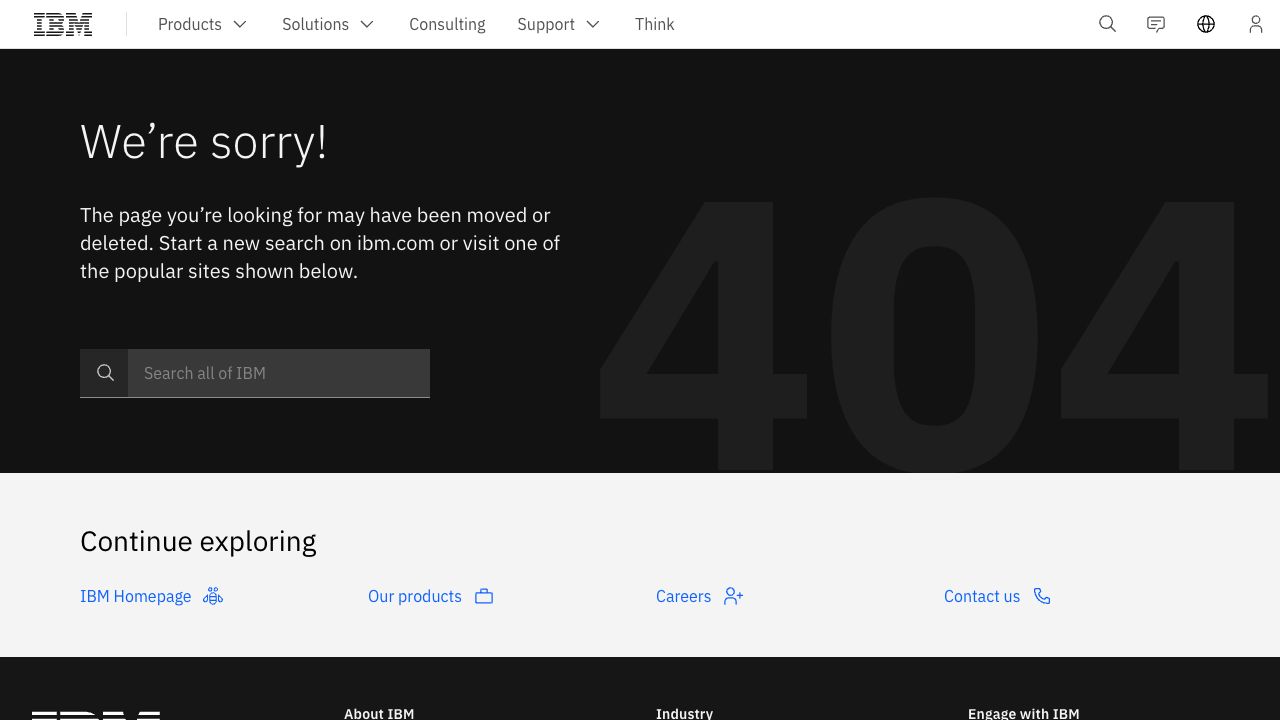
Task: Open the Think menu item
Action: [654, 24]
